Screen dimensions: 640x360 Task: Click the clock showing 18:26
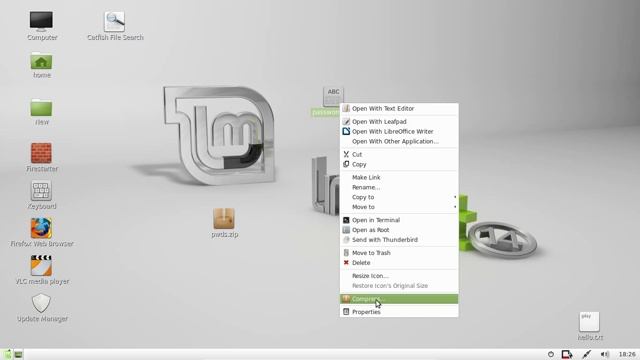(627, 354)
